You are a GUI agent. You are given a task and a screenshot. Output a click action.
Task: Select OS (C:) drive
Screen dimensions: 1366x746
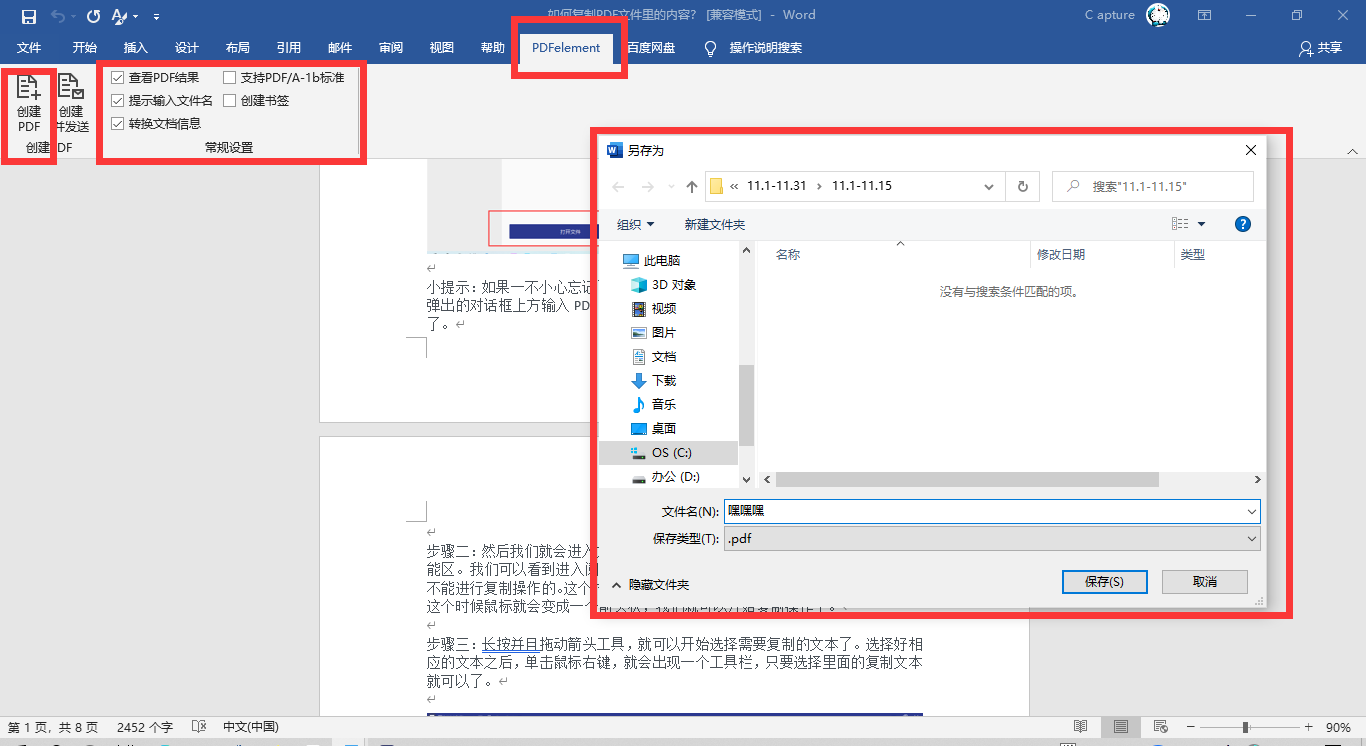point(667,452)
